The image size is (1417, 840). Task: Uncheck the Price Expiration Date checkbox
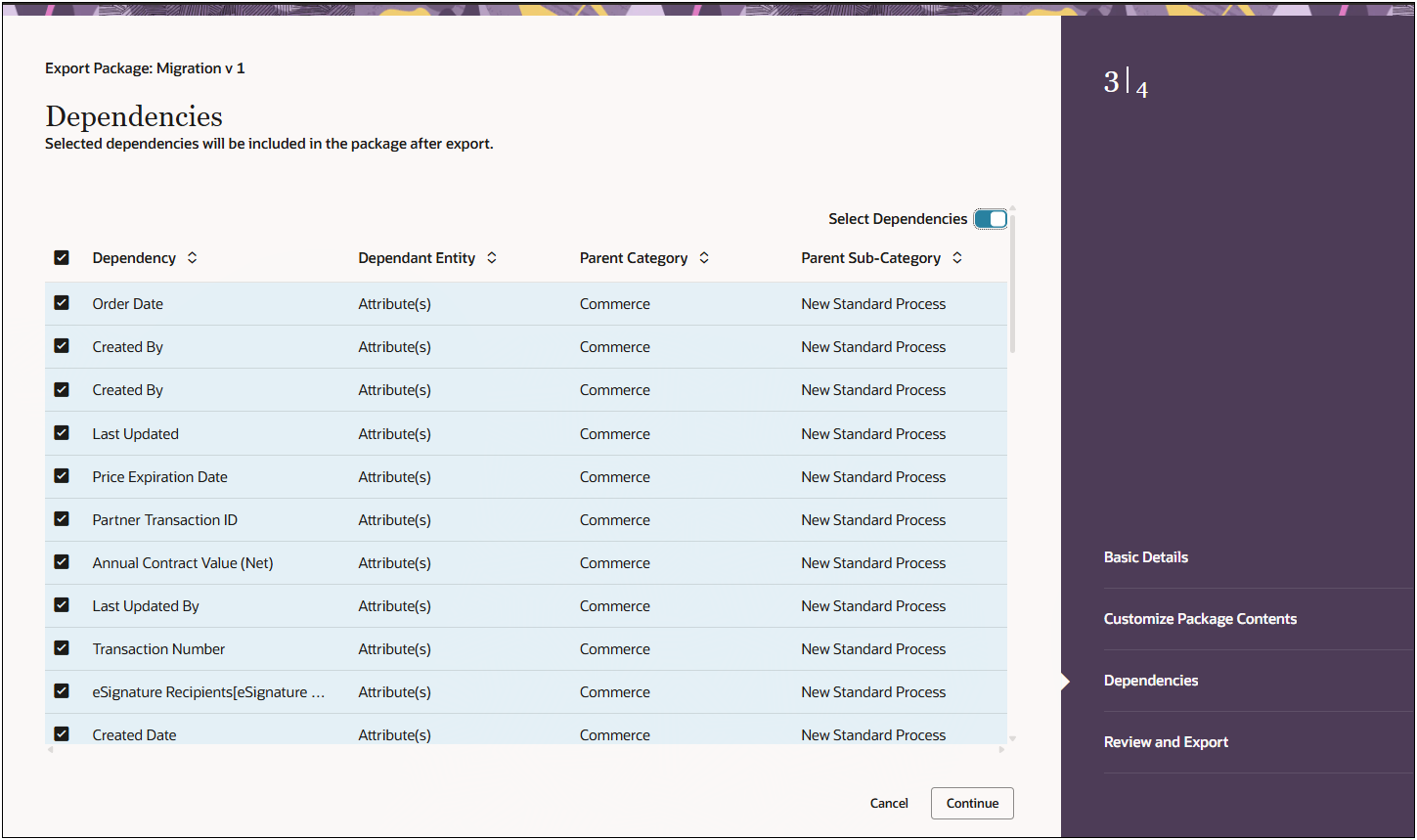[62, 476]
